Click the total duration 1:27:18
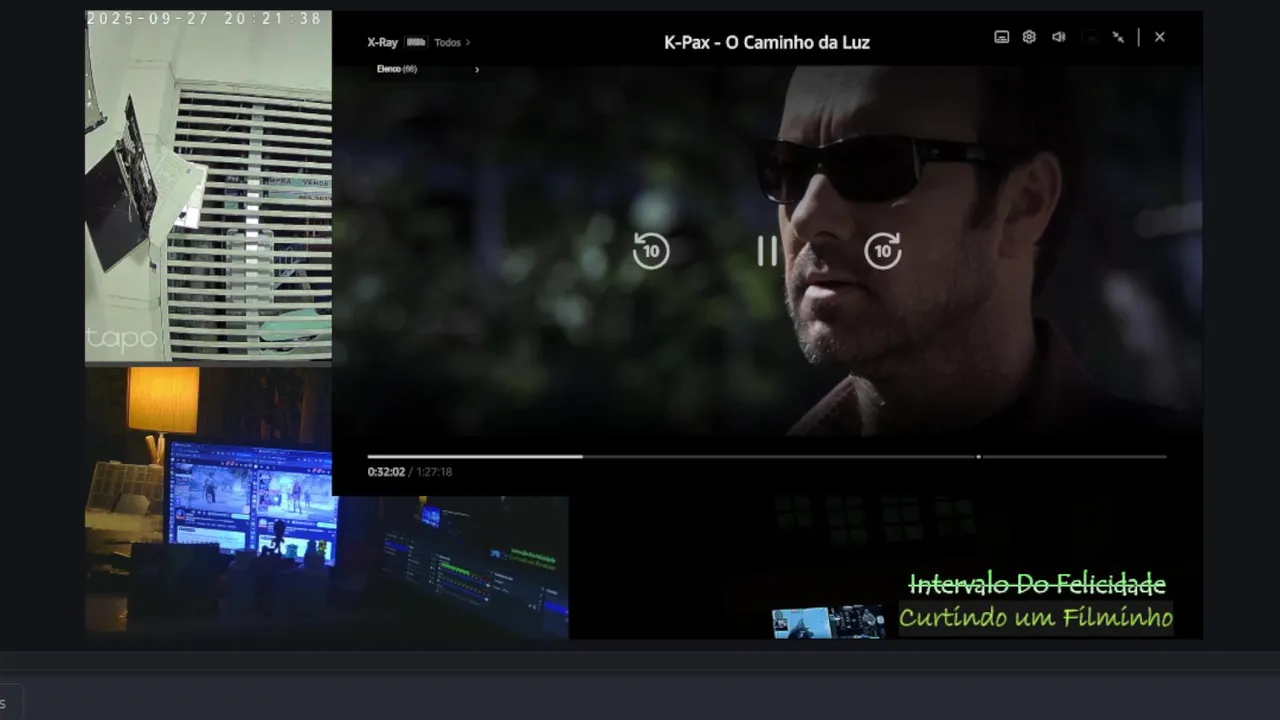 click(x=434, y=472)
